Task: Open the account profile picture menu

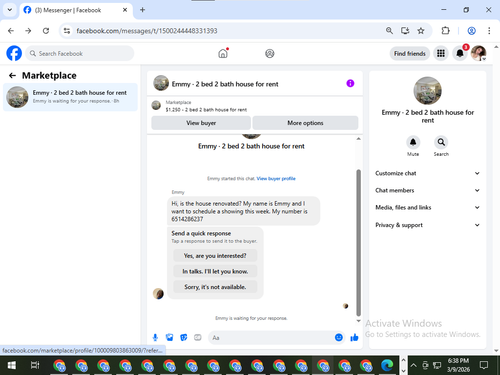Action: click(x=478, y=53)
